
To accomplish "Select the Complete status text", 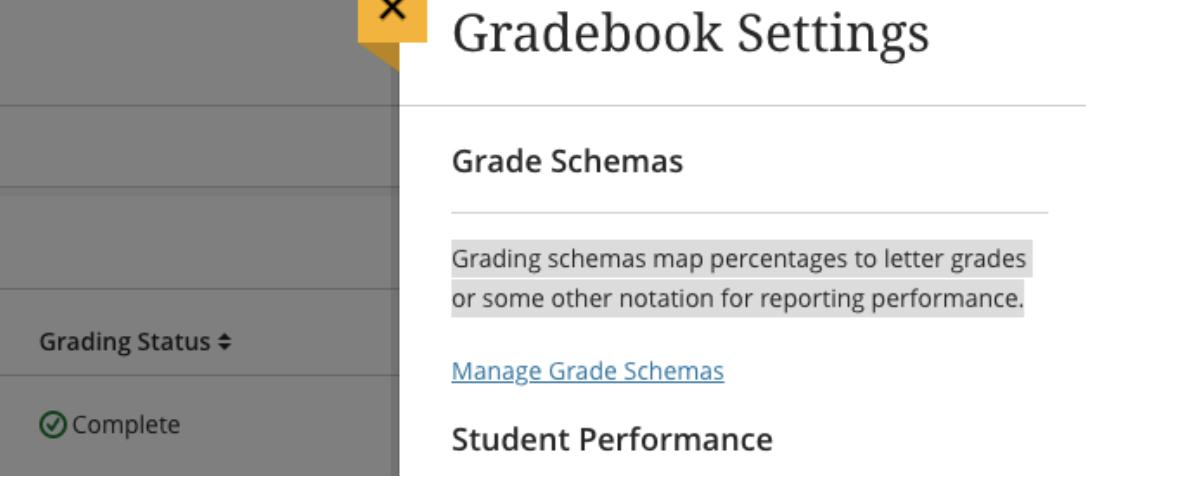I will 126,425.
